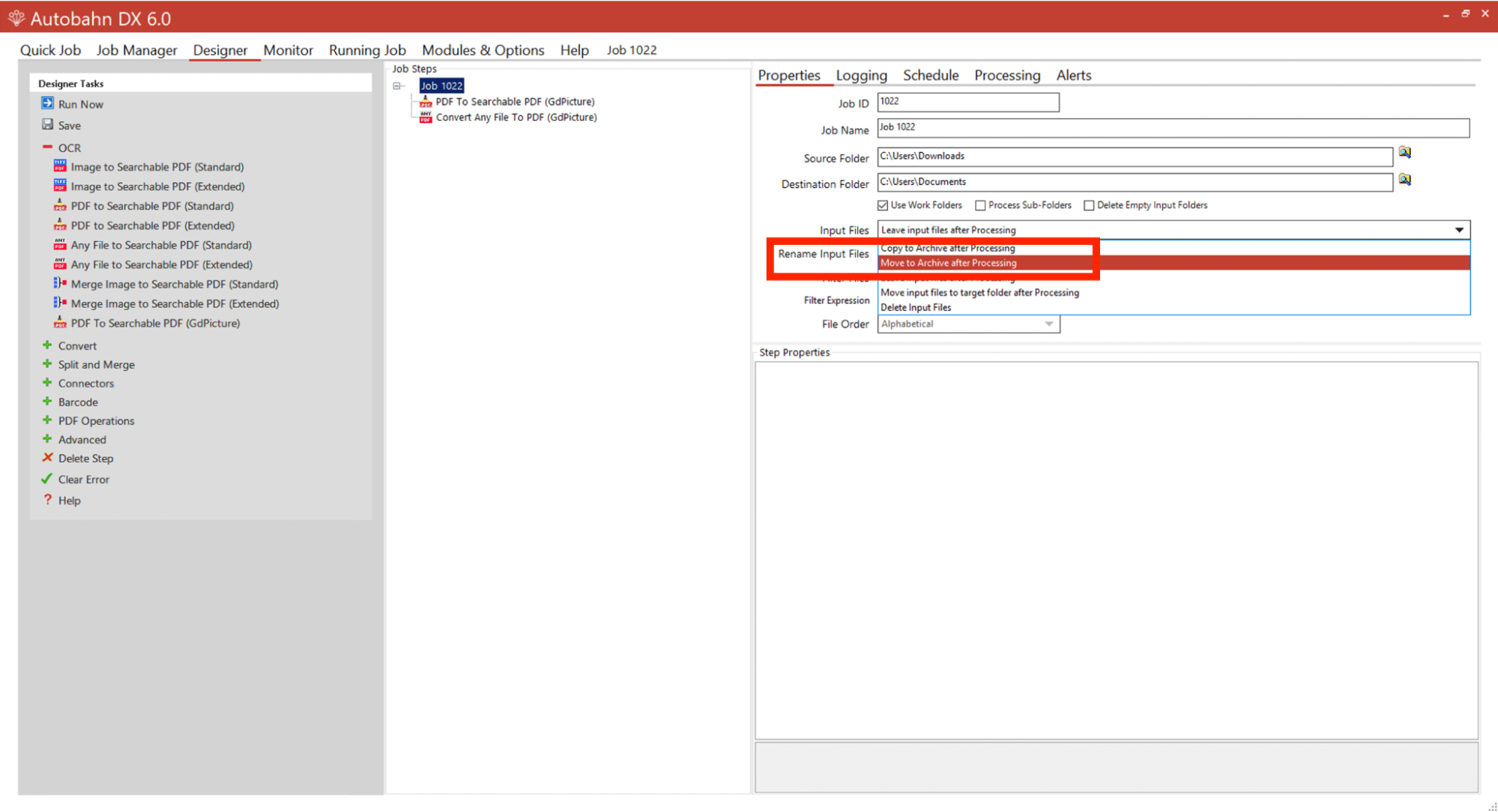Browse for Destination Folder using magnifier icon
The height and width of the screenshot is (812, 1498).
pyautogui.click(x=1405, y=180)
